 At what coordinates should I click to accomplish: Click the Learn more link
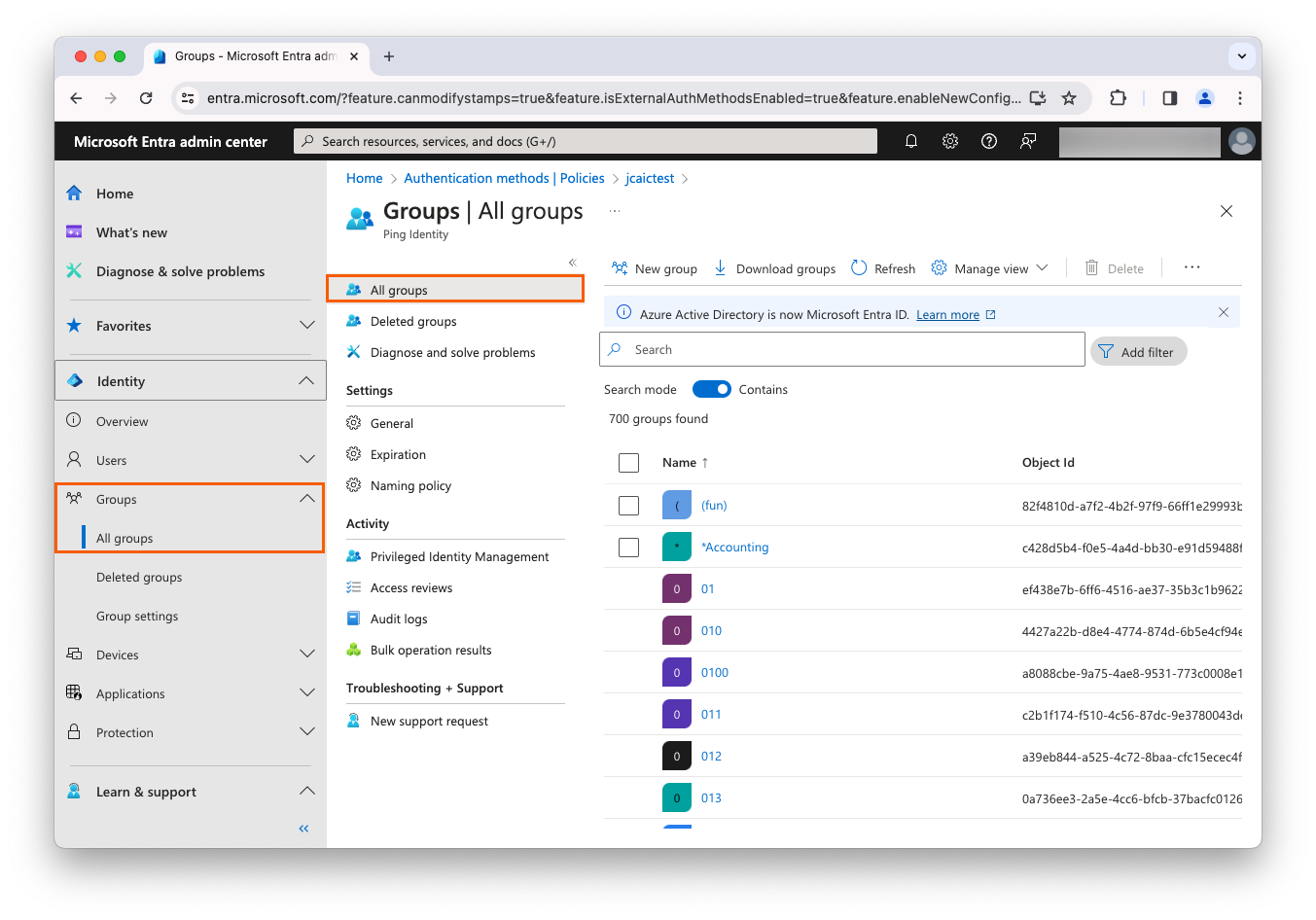[947, 315]
